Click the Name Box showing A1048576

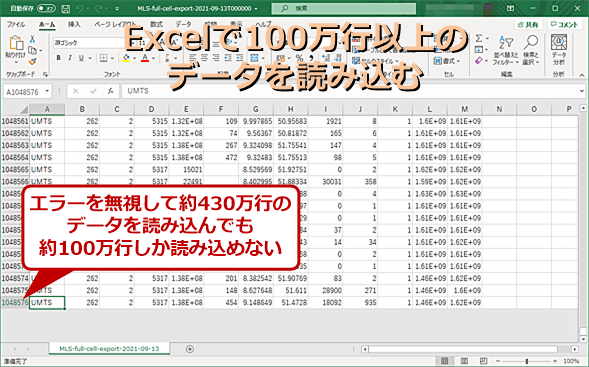[x=27, y=91]
